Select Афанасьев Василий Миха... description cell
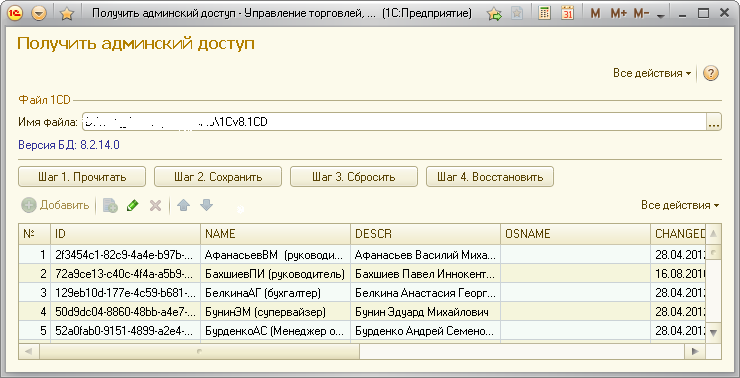This screenshot has height=378, width=740. pos(426,255)
